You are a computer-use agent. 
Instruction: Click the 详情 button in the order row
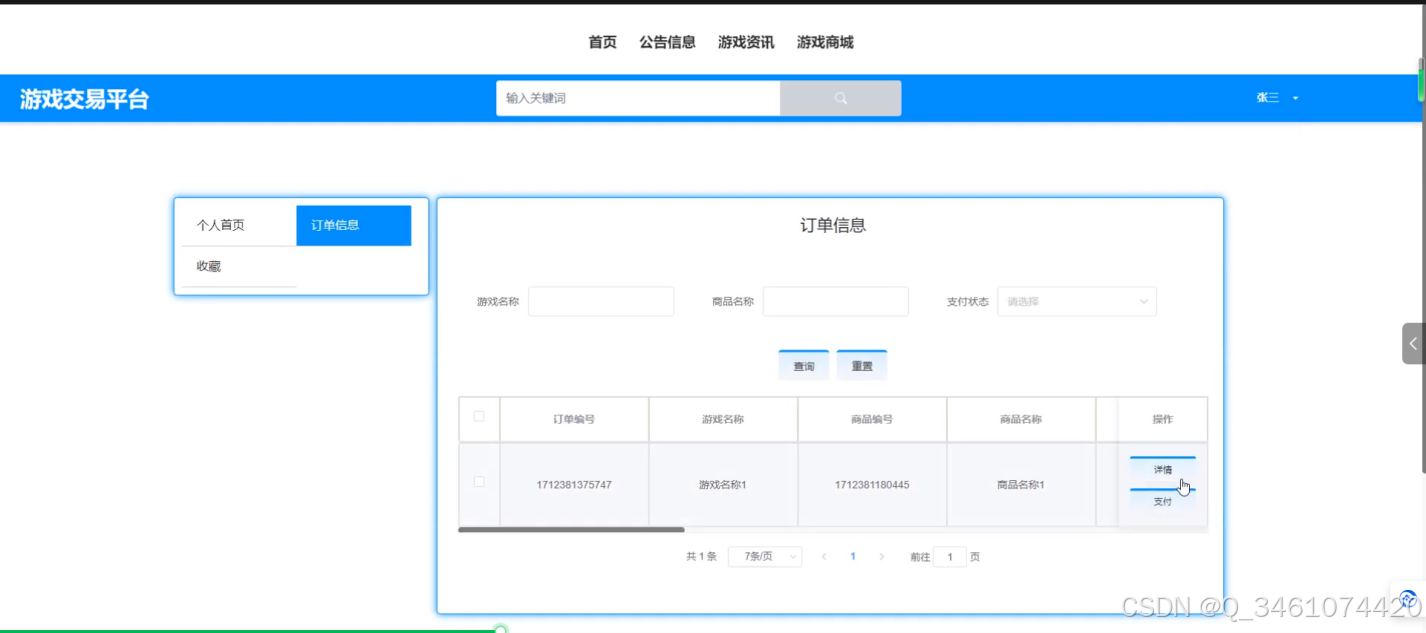tap(1162, 470)
